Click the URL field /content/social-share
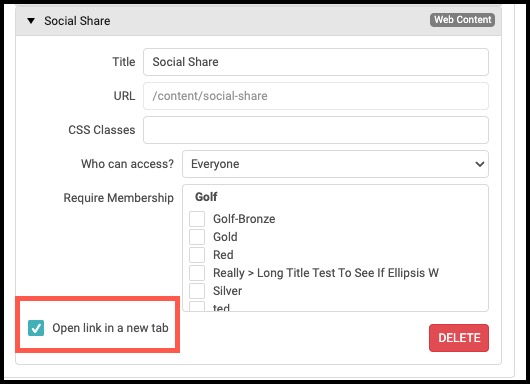This screenshot has width=530, height=384. pos(316,96)
